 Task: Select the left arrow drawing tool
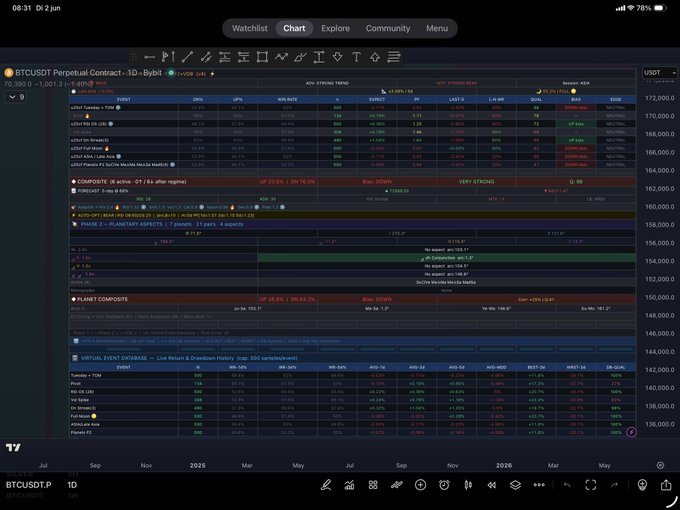(150, 57)
